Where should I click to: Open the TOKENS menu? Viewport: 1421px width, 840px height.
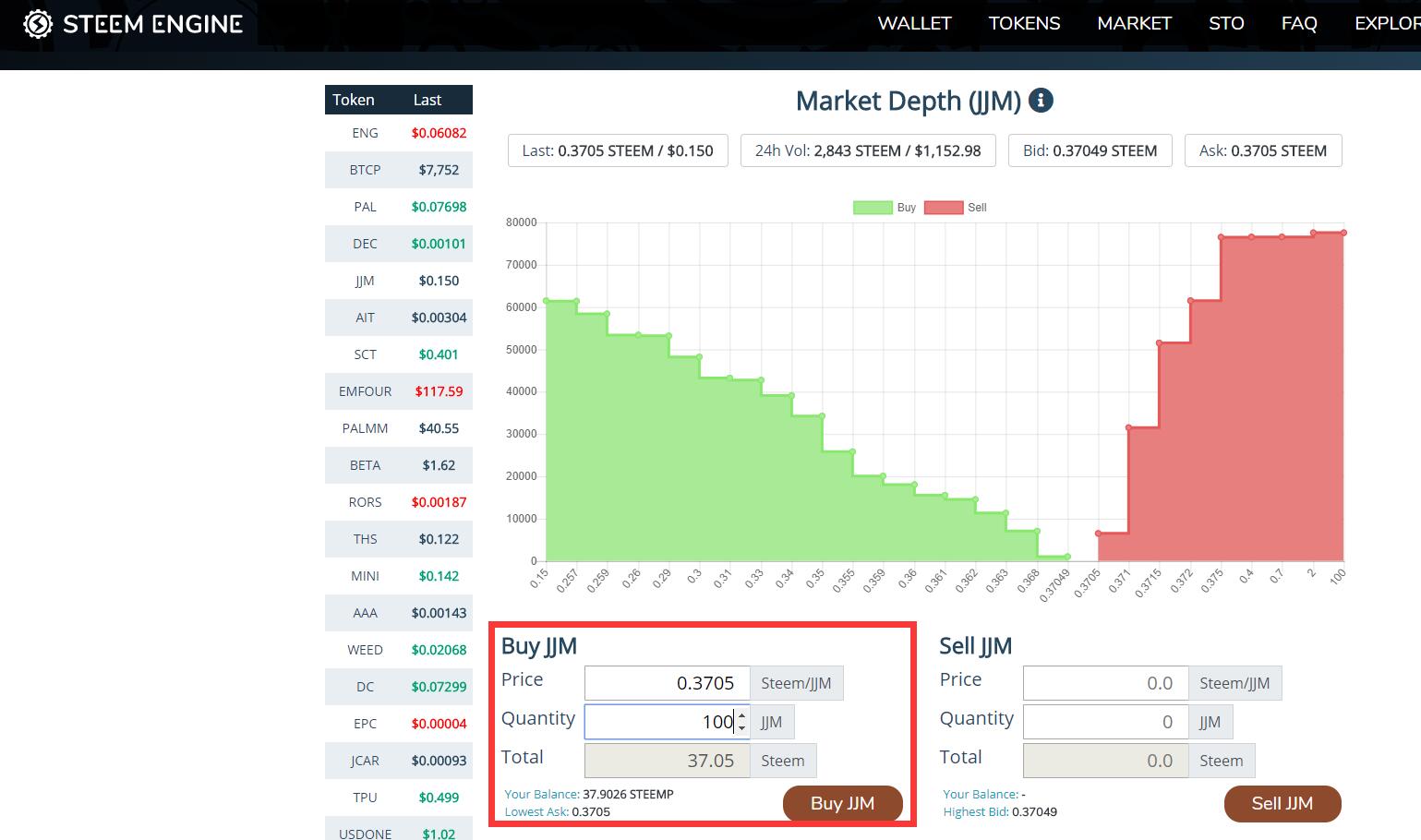click(x=1024, y=23)
